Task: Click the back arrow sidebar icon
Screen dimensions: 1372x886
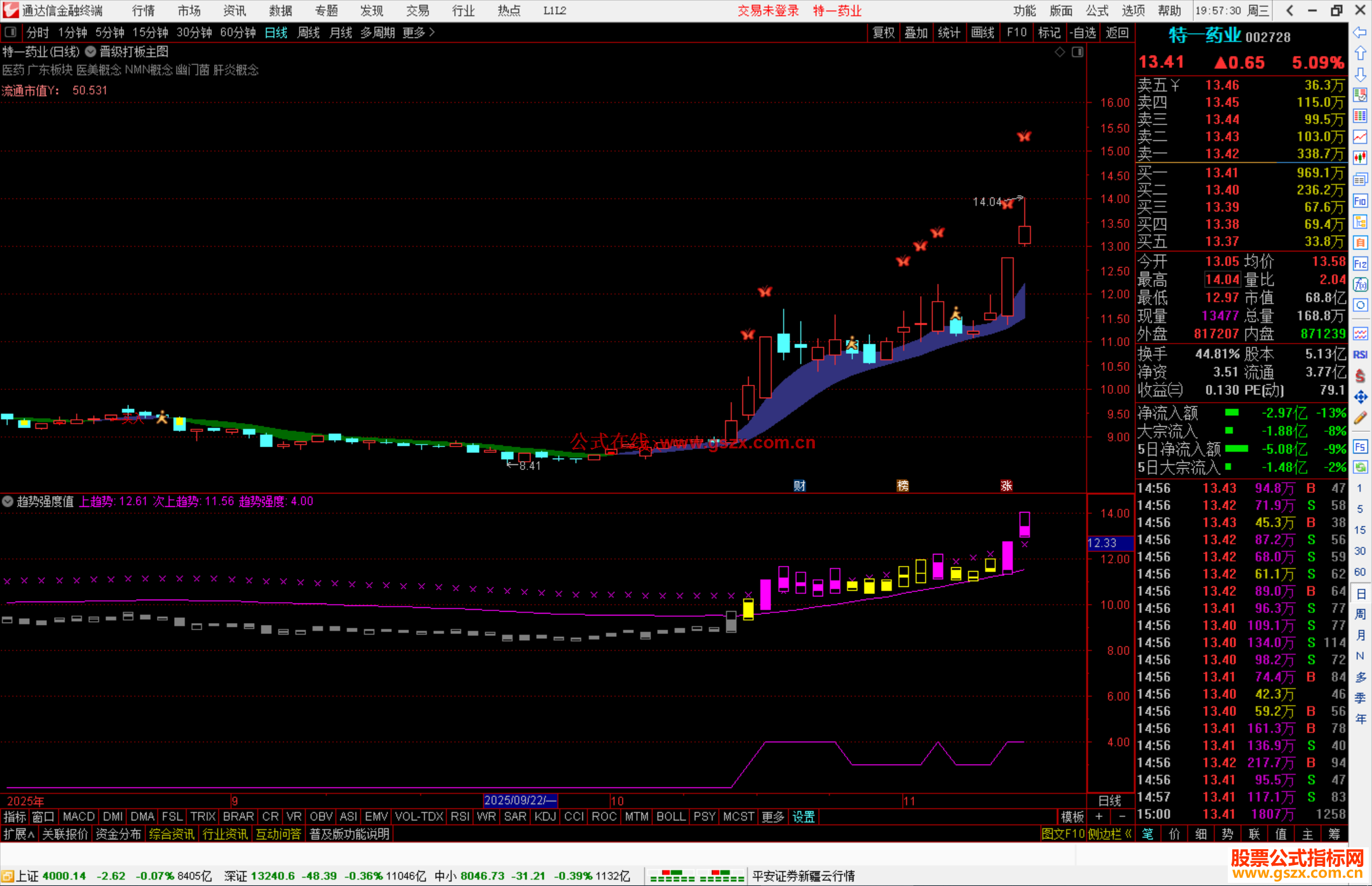Action: point(1360,32)
